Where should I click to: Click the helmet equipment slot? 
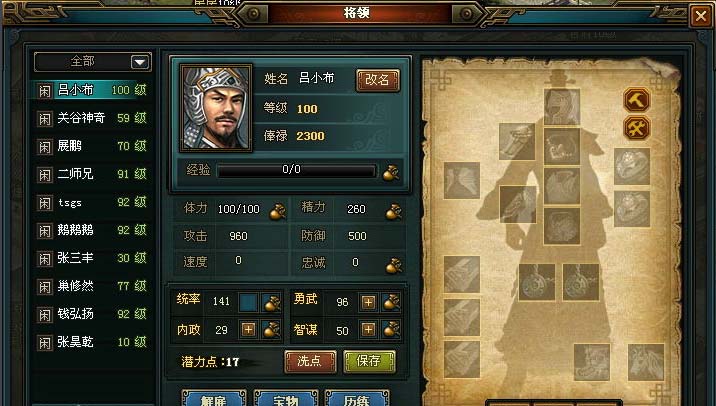[x=562, y=107]
